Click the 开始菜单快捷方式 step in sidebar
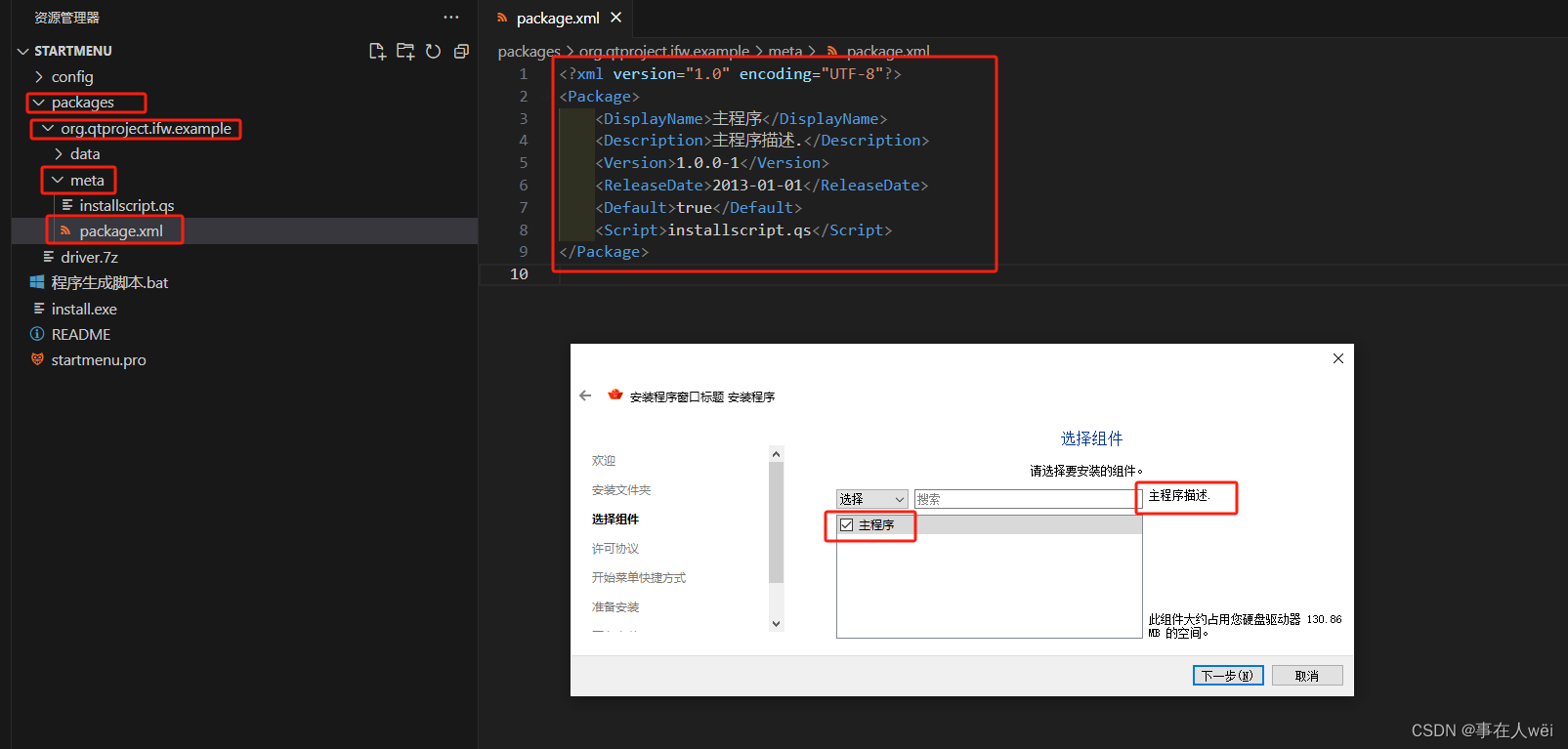The width and height of the screenshot is (1568, 749). pyautogui.click(x=639, y=578)
